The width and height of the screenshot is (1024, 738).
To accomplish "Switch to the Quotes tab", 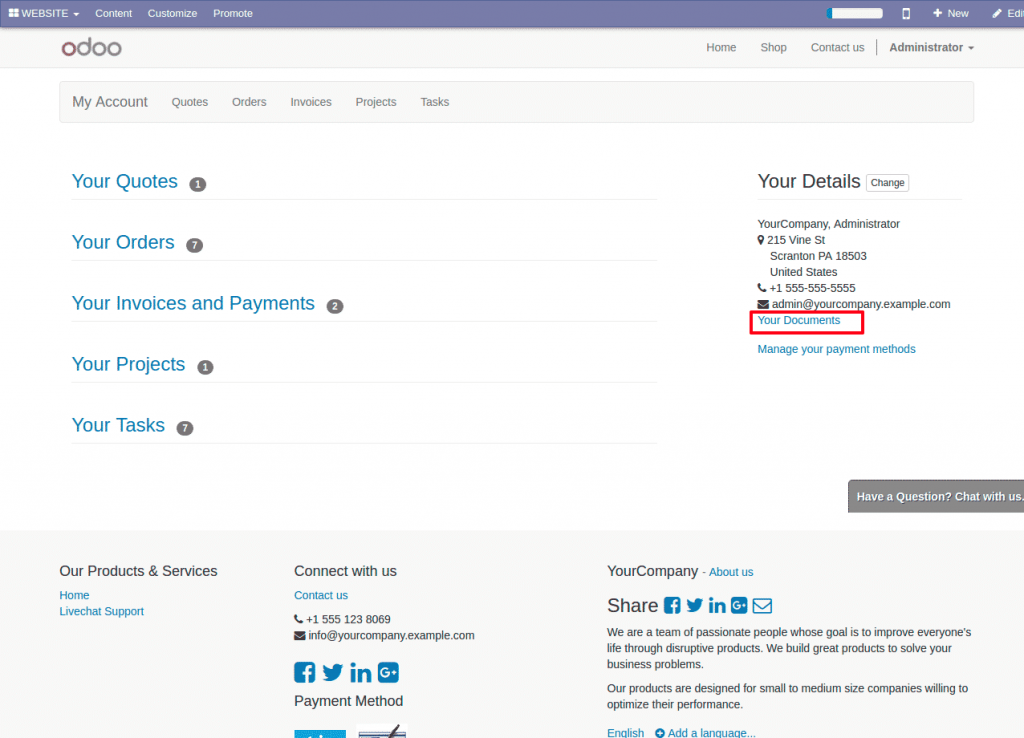I will point(190,102).
